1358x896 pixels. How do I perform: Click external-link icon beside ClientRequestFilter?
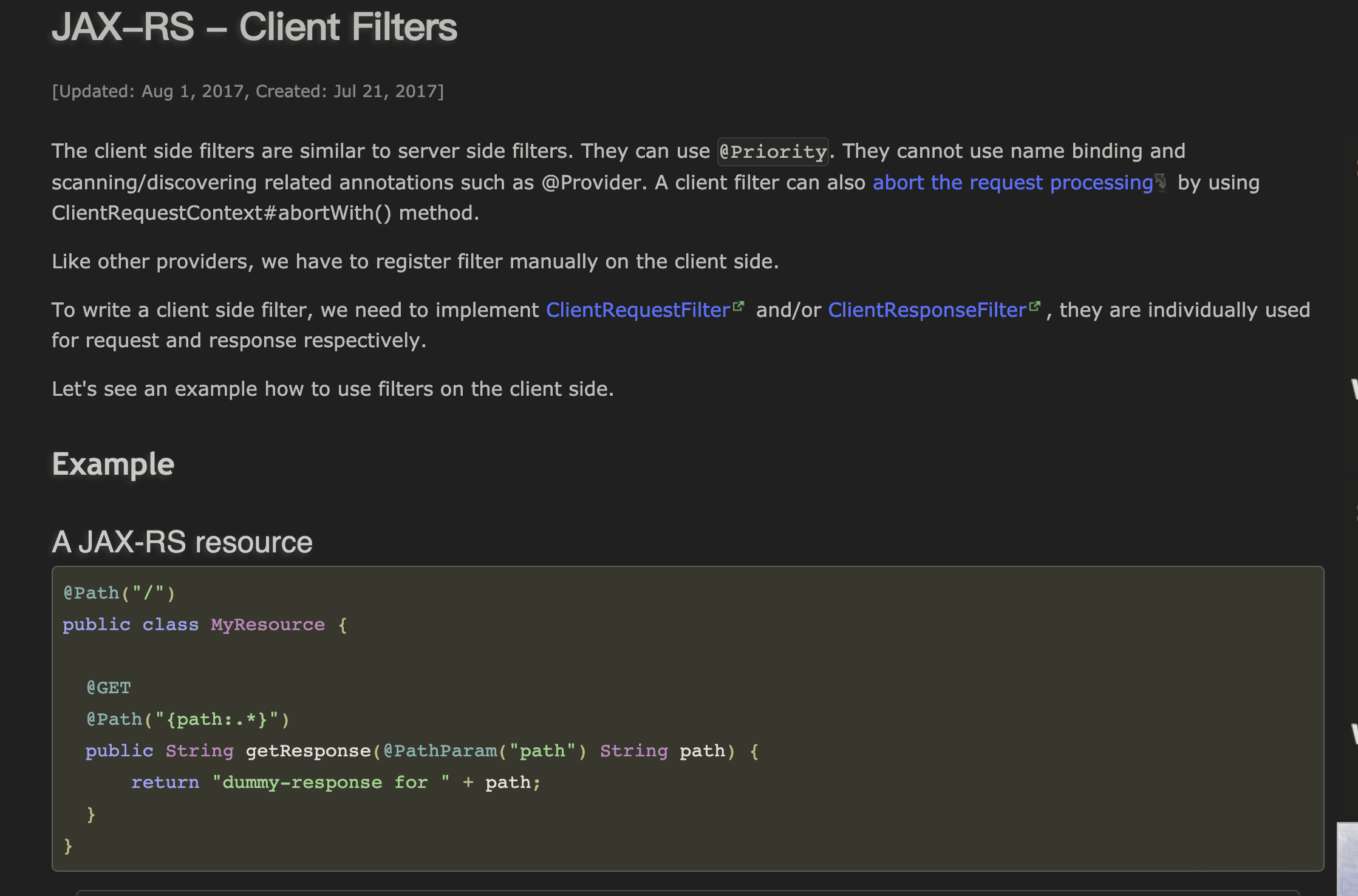tap(739, 307)
